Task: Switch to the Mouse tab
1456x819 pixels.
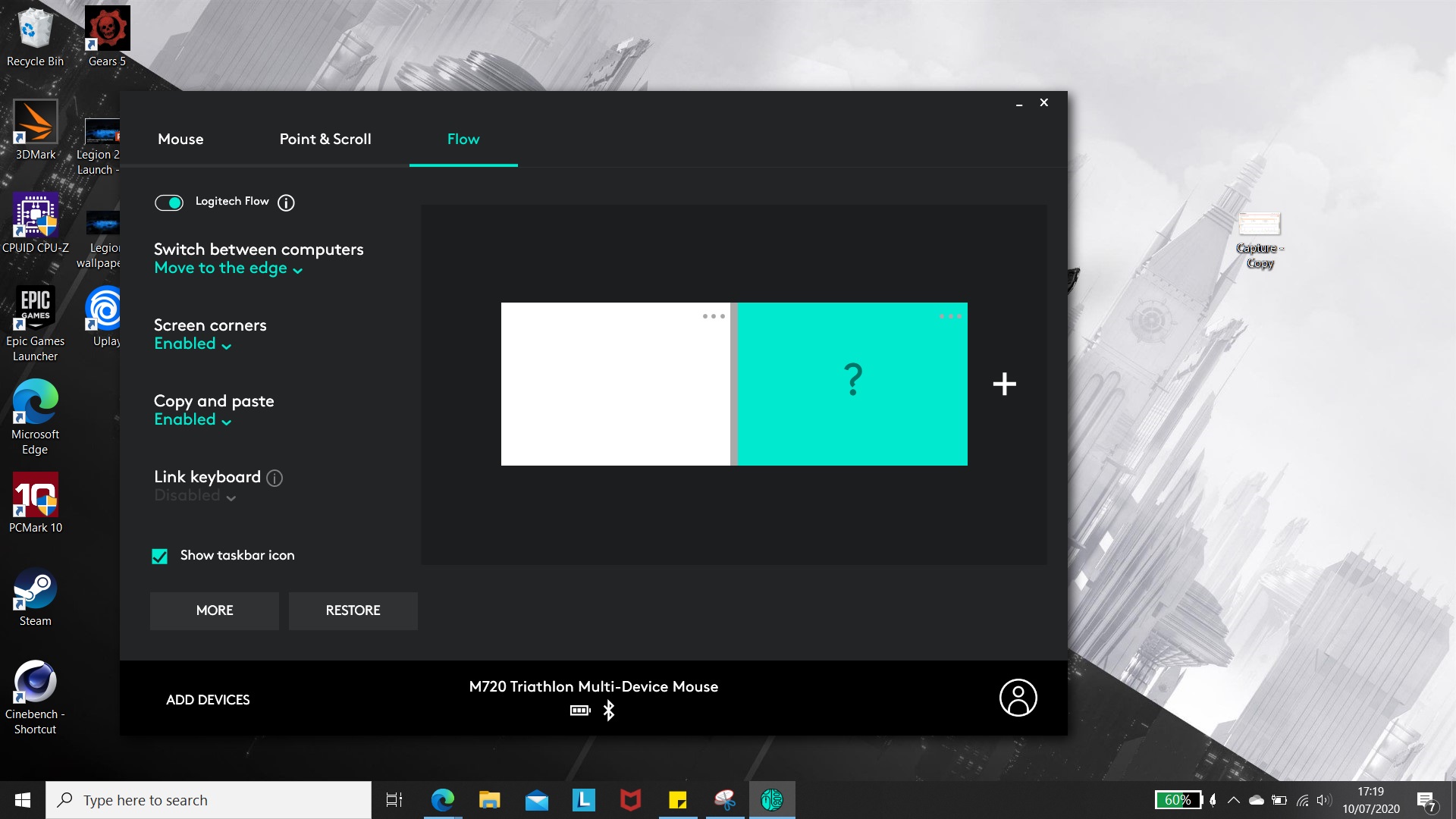Action: pyautogui.click(x=180, y=139)
